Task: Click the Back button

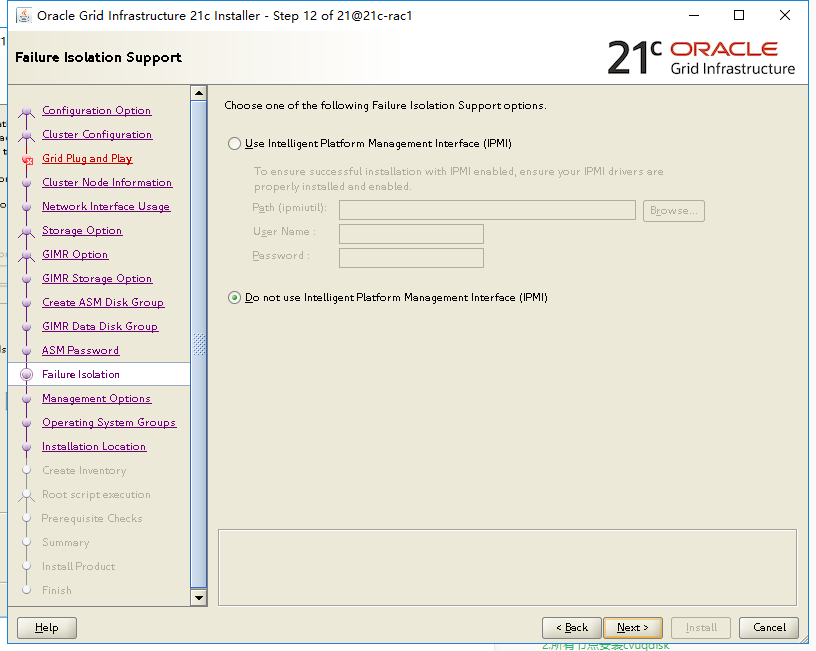Action: click(571, 628)
